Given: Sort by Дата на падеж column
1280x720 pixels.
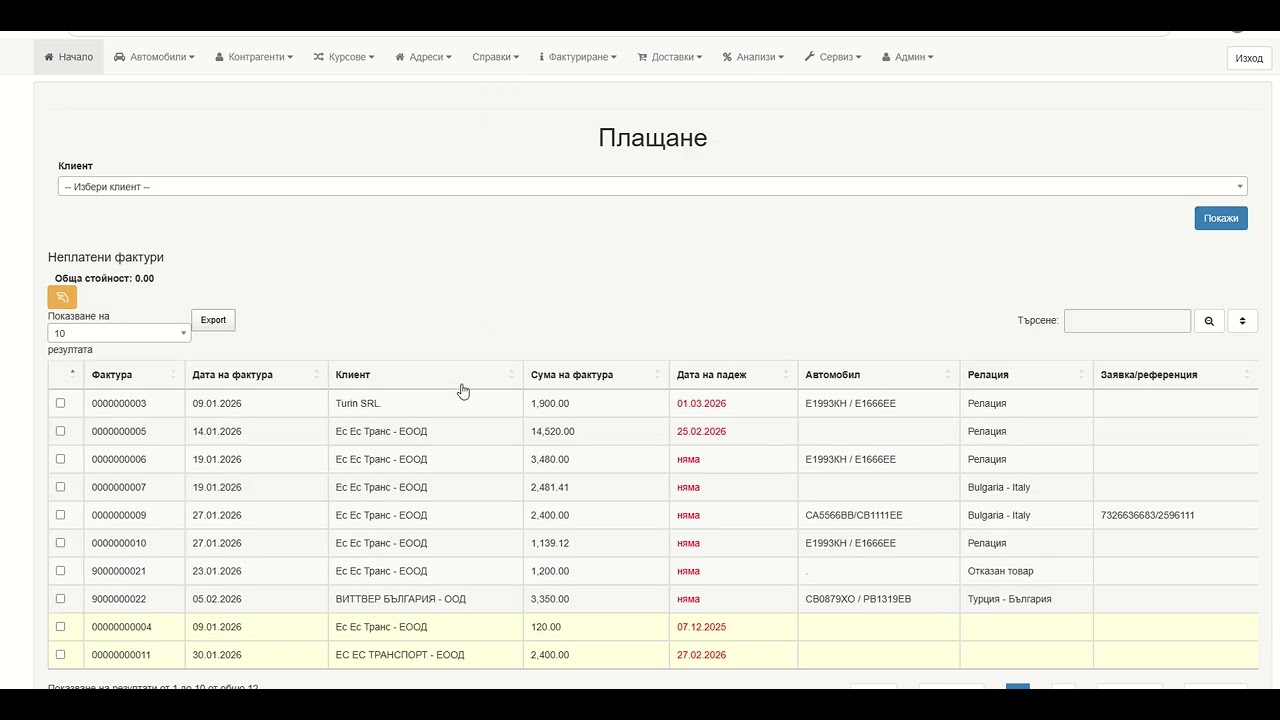Looking at the screenshot, I should (733, 375).
